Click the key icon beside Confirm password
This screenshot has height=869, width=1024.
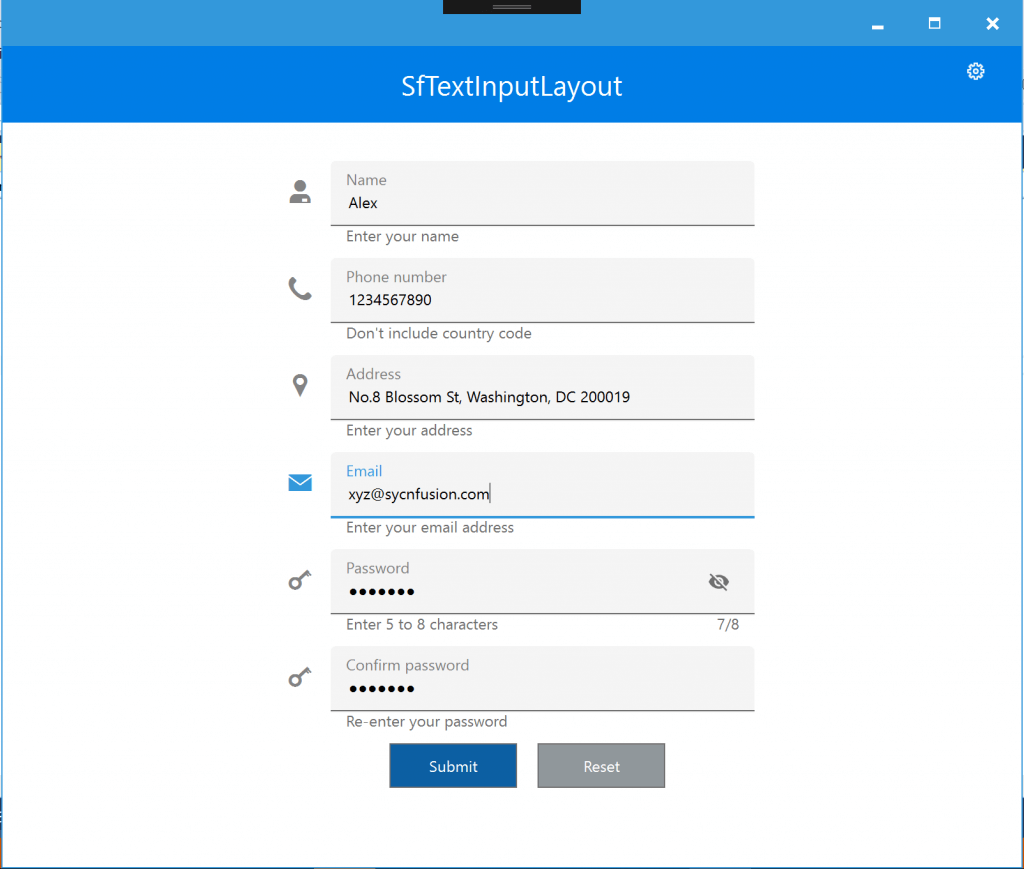pyautogui.click(x=299, y=676)
